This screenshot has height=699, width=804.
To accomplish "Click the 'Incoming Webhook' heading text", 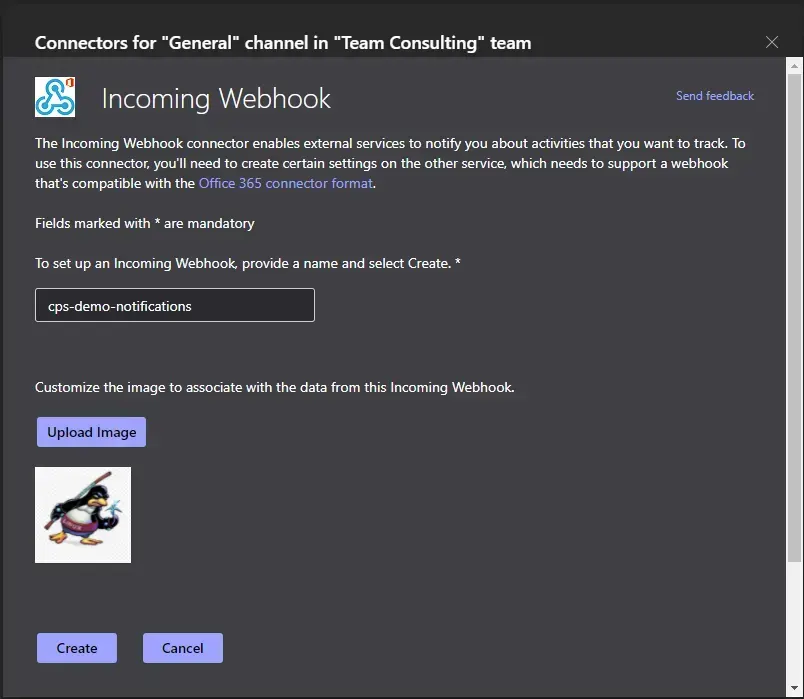I will pos(216,98).
